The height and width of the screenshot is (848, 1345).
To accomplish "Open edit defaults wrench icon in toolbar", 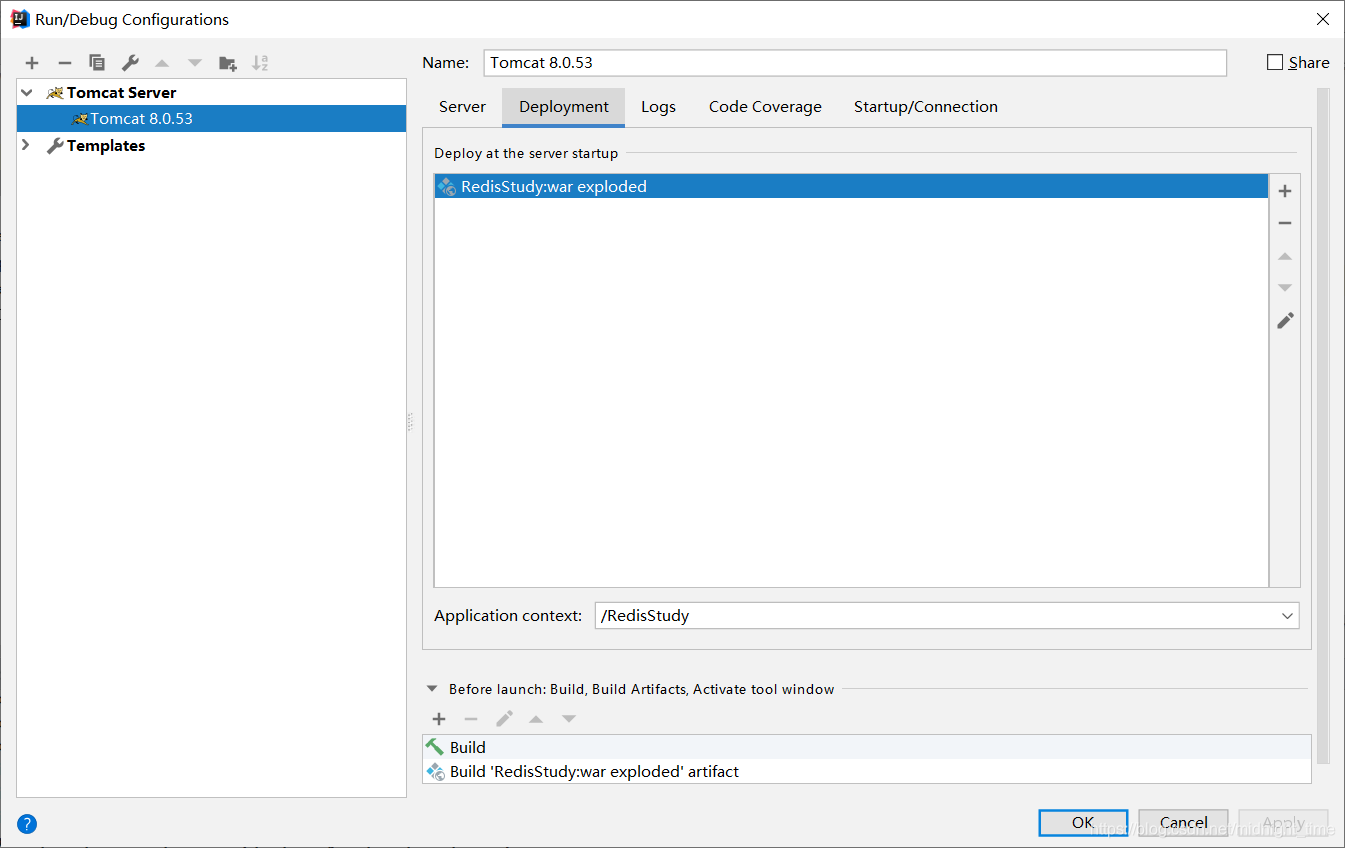I will click(x=130, y=63).
